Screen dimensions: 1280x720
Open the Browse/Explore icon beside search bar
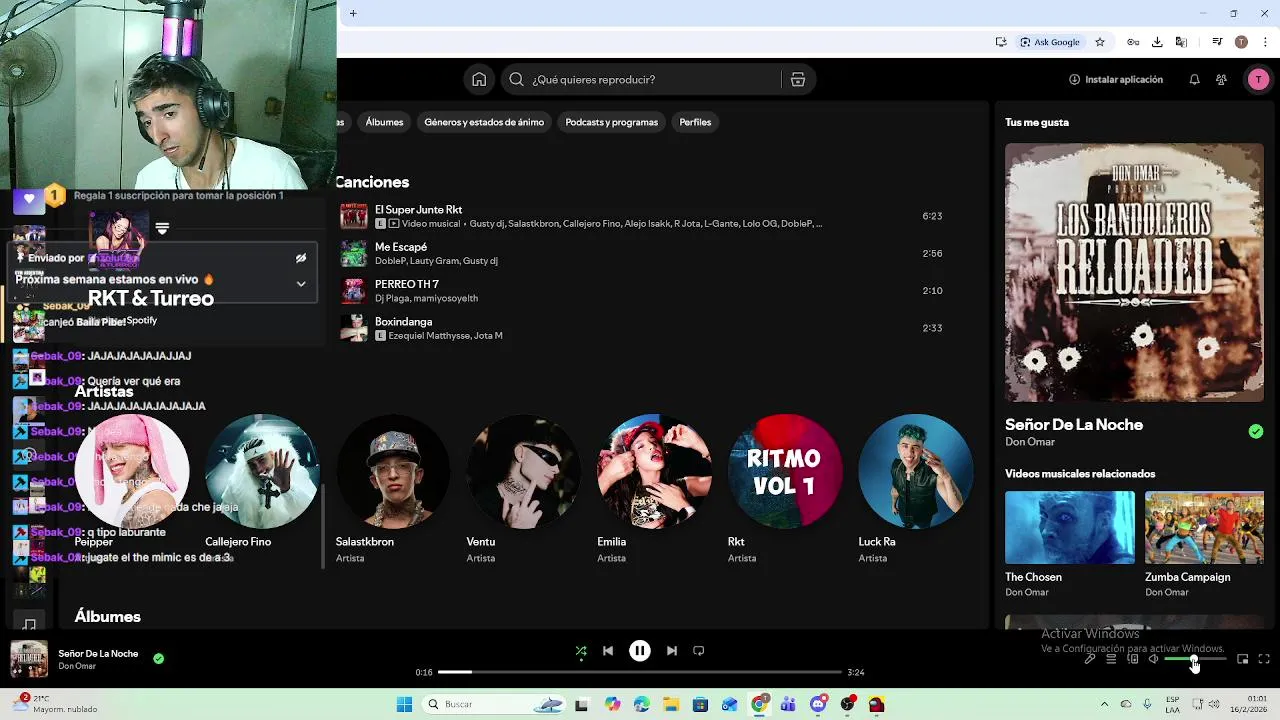click(798, 80)
